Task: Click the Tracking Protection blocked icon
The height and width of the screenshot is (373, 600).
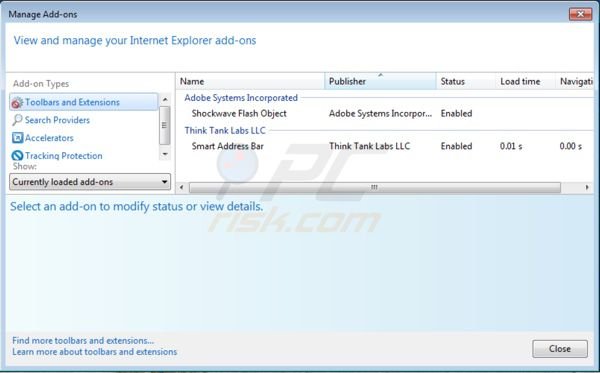Action: (17, 156)
